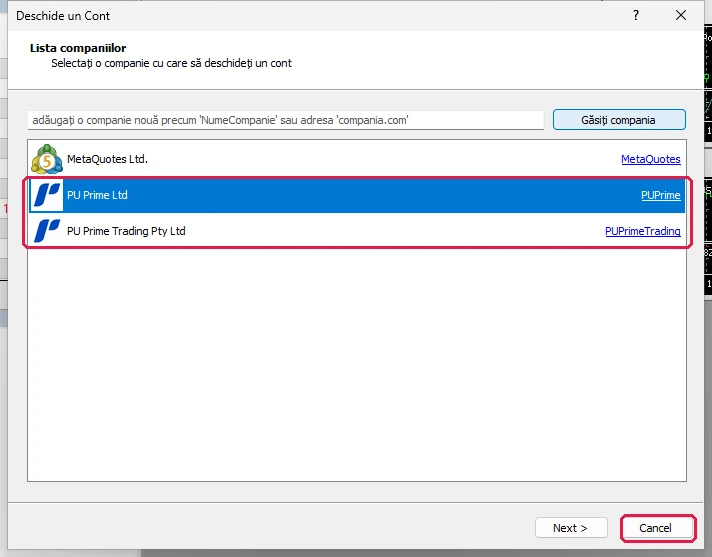This screenshot has width=712, height=557.
Task: Open the PUPrimeTrading link
Action: coord(643,231)
